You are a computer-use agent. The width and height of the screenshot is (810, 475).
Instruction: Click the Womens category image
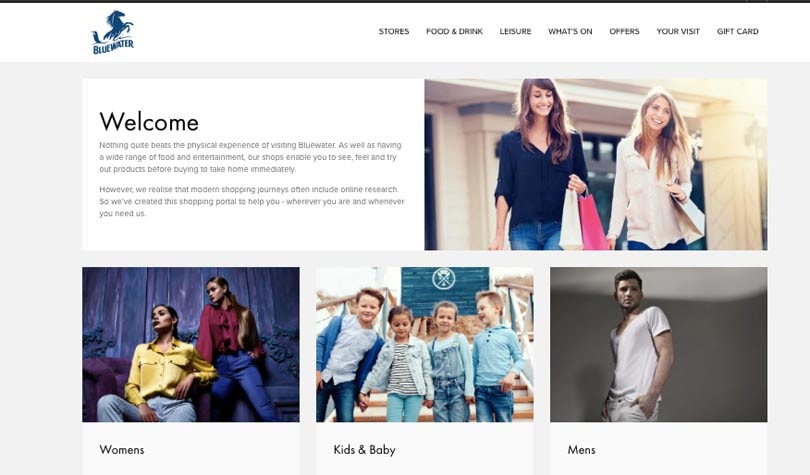point(191,344)
